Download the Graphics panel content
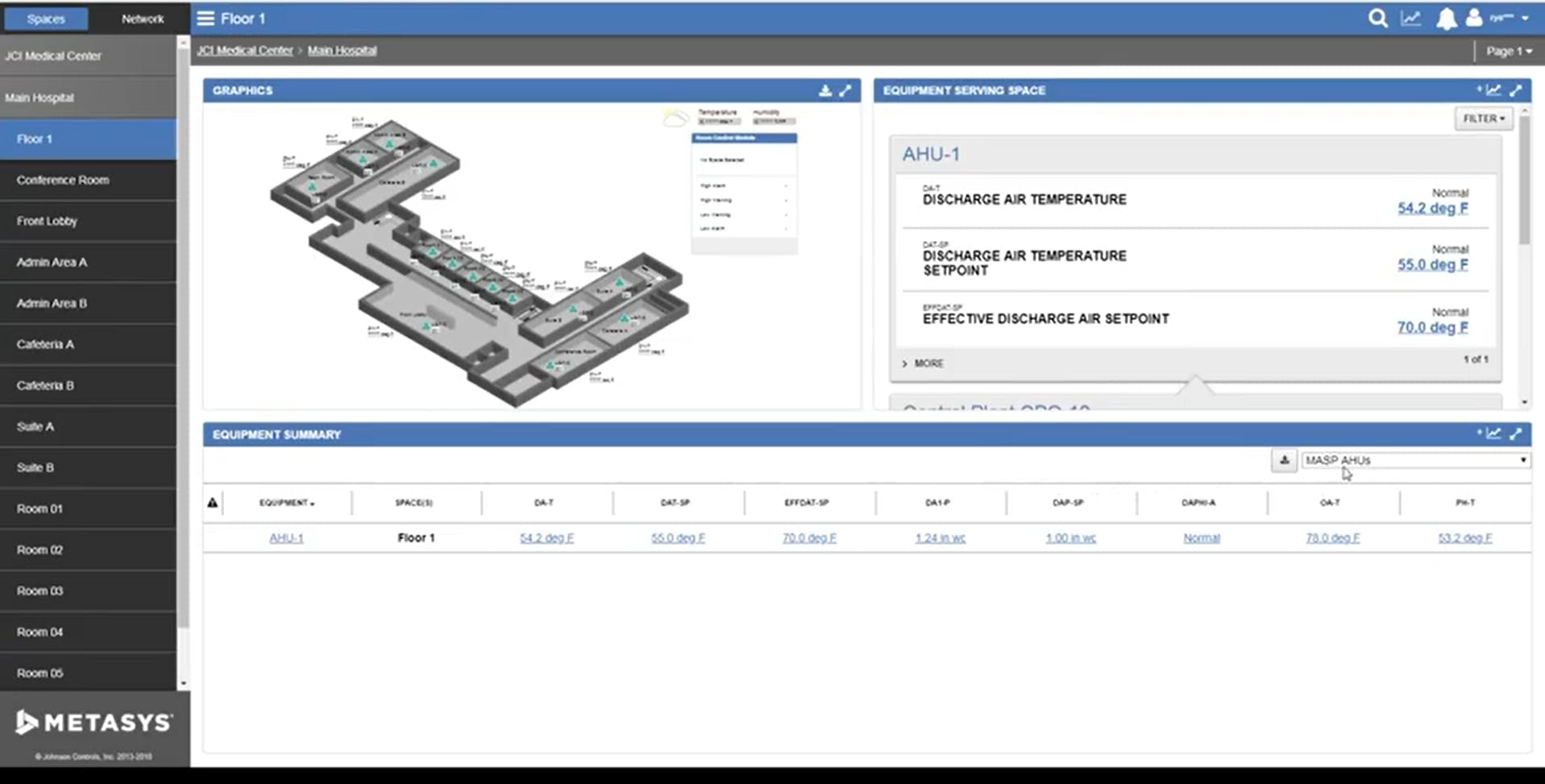Screen dimensions: 1545x784 825,90
